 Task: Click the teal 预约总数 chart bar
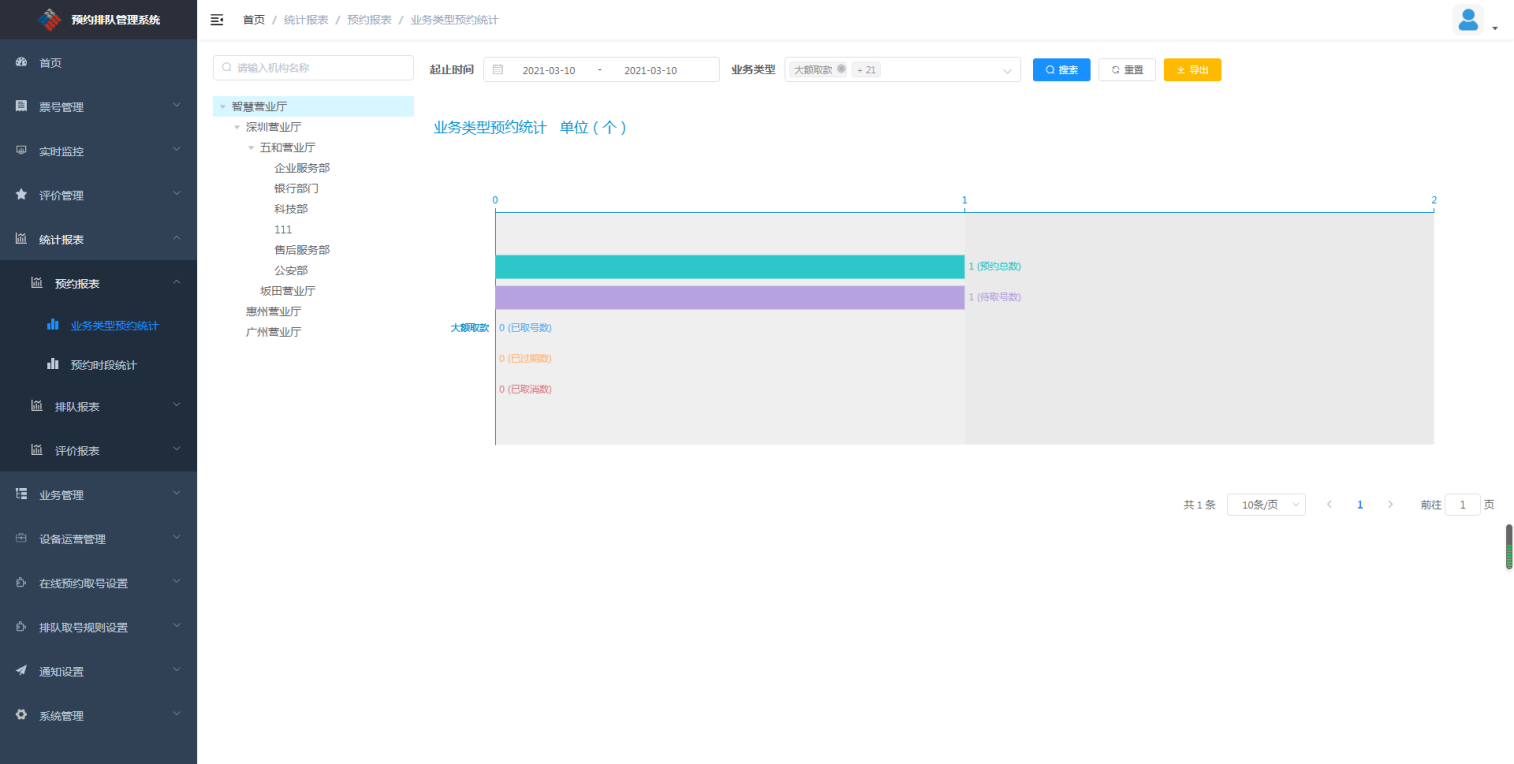click(x=729, y=267)
